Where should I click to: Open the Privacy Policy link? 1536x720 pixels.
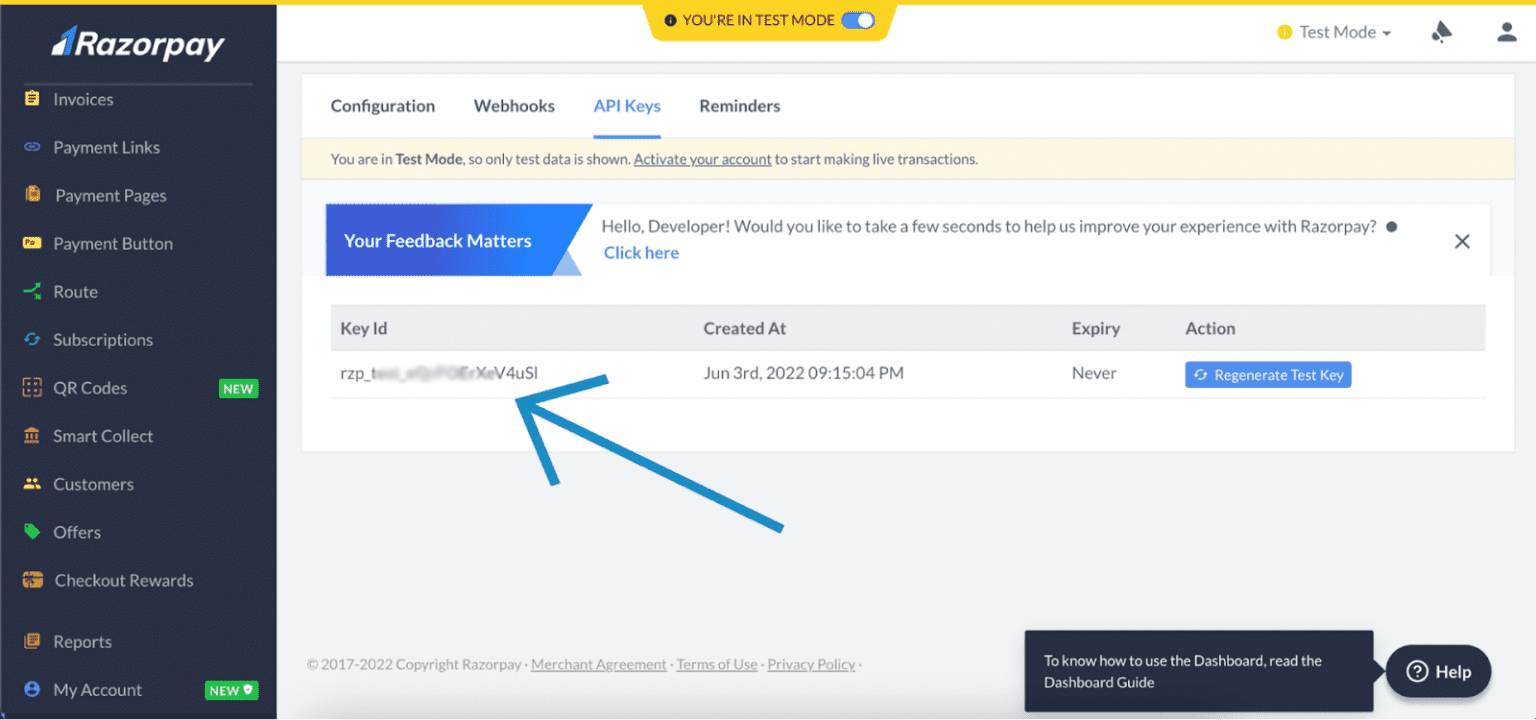coord(811,664)
